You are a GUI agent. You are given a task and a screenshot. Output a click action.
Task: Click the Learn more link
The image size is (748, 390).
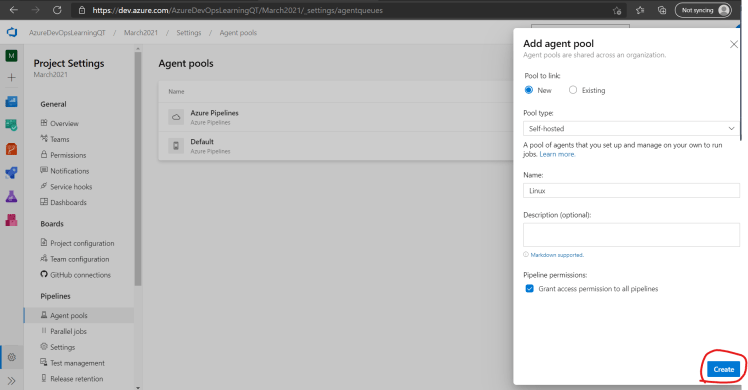[x=557, y=154]
